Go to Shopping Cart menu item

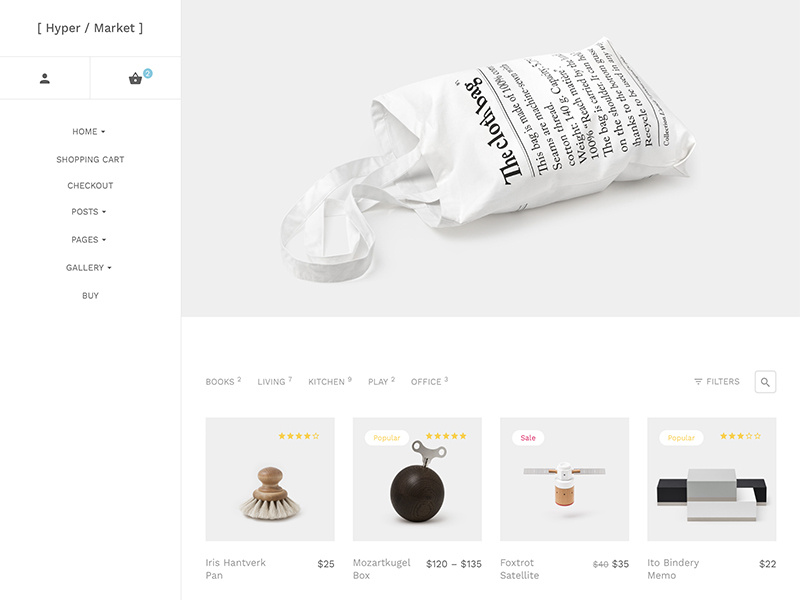pyautogui.click(x=90, y=160)
